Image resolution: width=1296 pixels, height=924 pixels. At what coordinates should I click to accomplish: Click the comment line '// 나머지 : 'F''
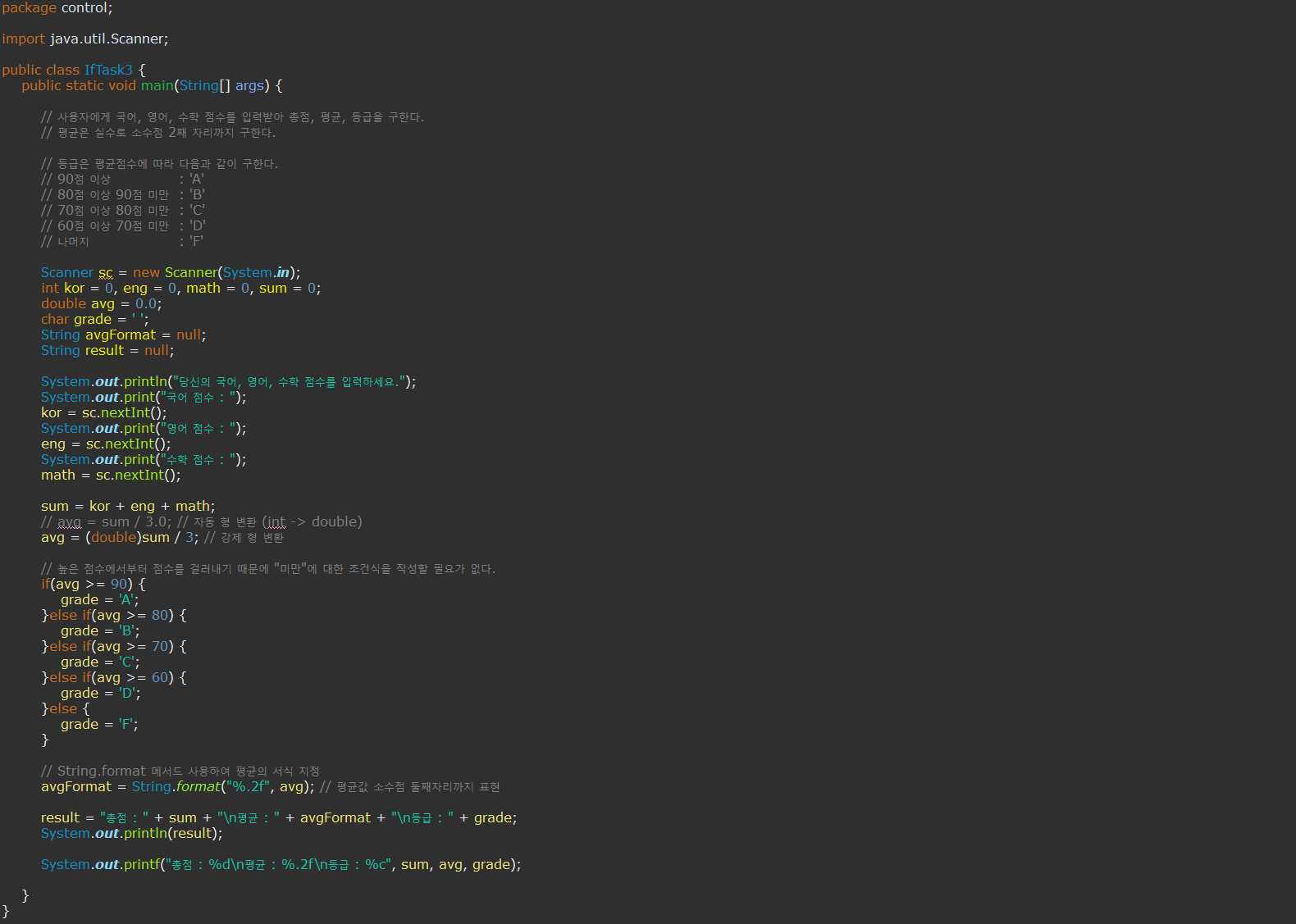[x=122, y=242]
